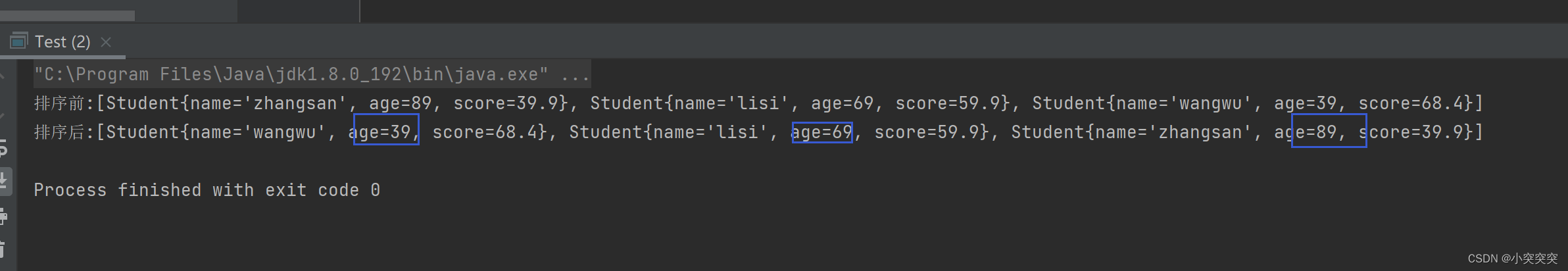Click the highlighted age=39 value
Screen dimensions: 1568x271
[386, 130]
